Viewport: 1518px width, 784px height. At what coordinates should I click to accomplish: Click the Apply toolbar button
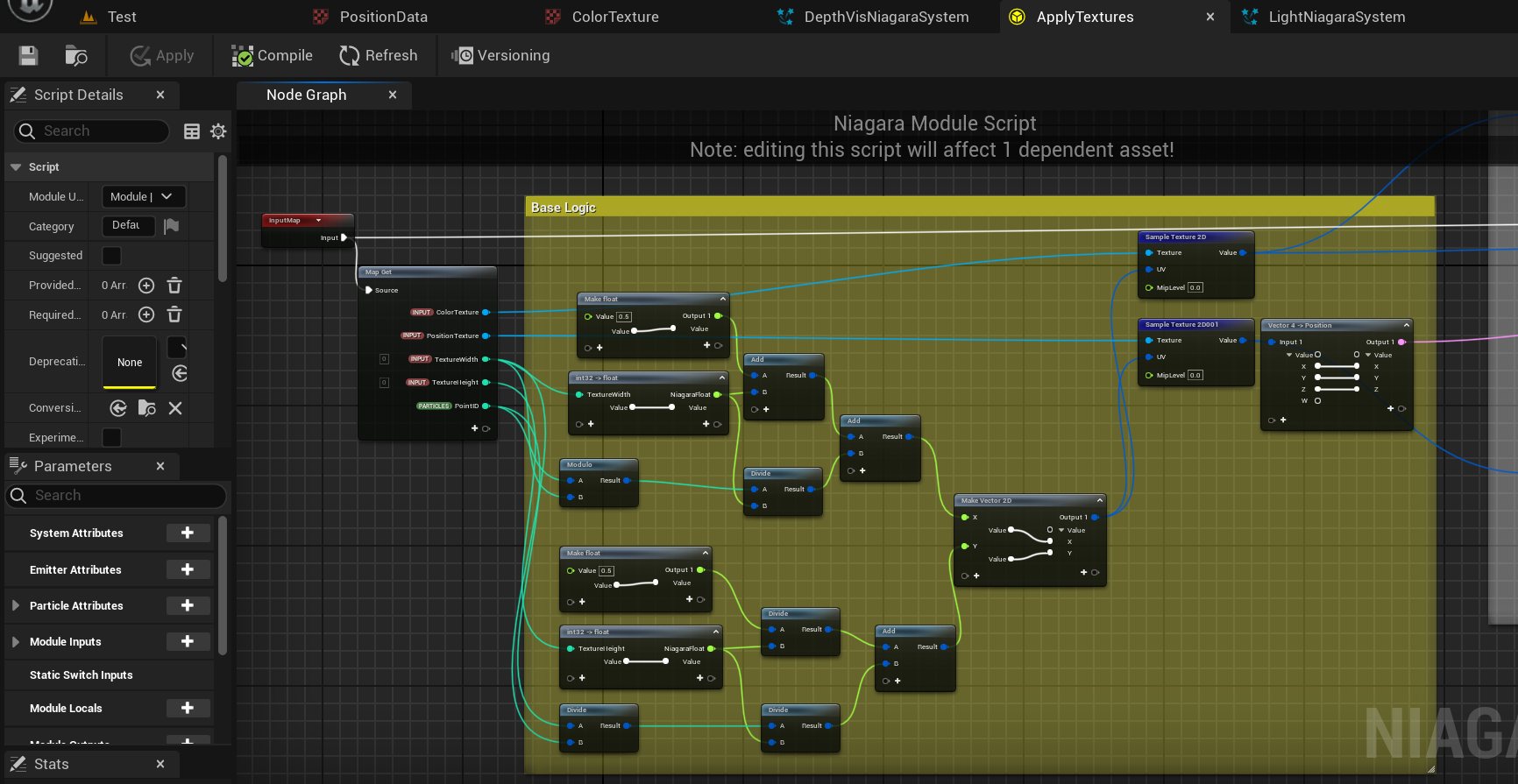coord(162,56)
